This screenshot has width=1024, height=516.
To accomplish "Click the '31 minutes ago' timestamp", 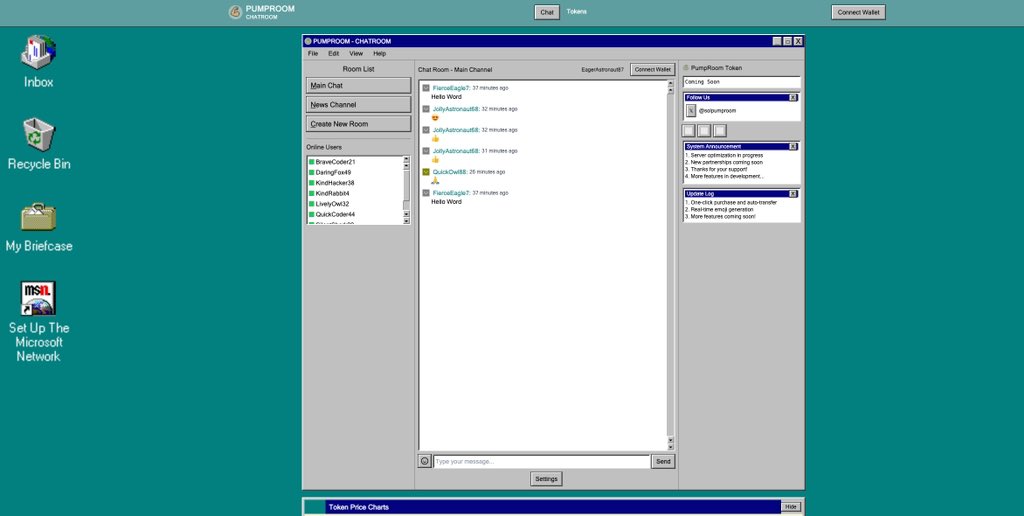I will [x=500, y=151].
